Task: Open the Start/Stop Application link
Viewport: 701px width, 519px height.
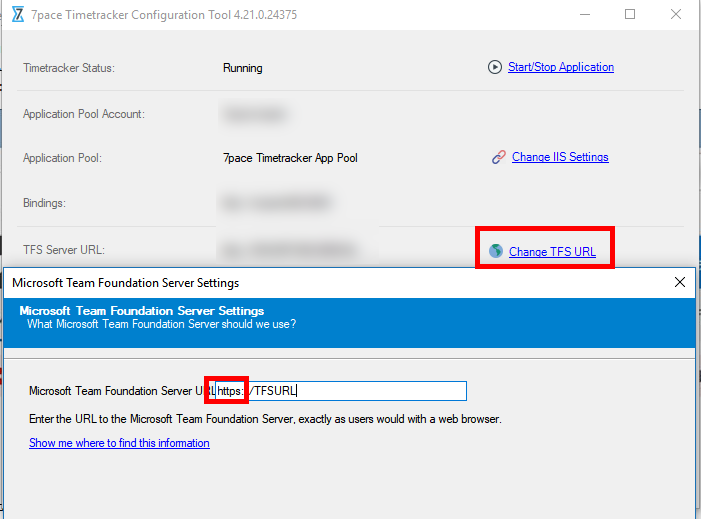Action: (x=561, y=67)
